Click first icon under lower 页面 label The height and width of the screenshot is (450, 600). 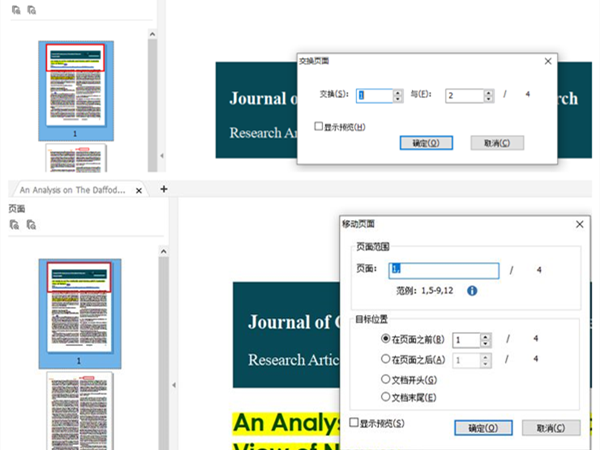(14, 225)
